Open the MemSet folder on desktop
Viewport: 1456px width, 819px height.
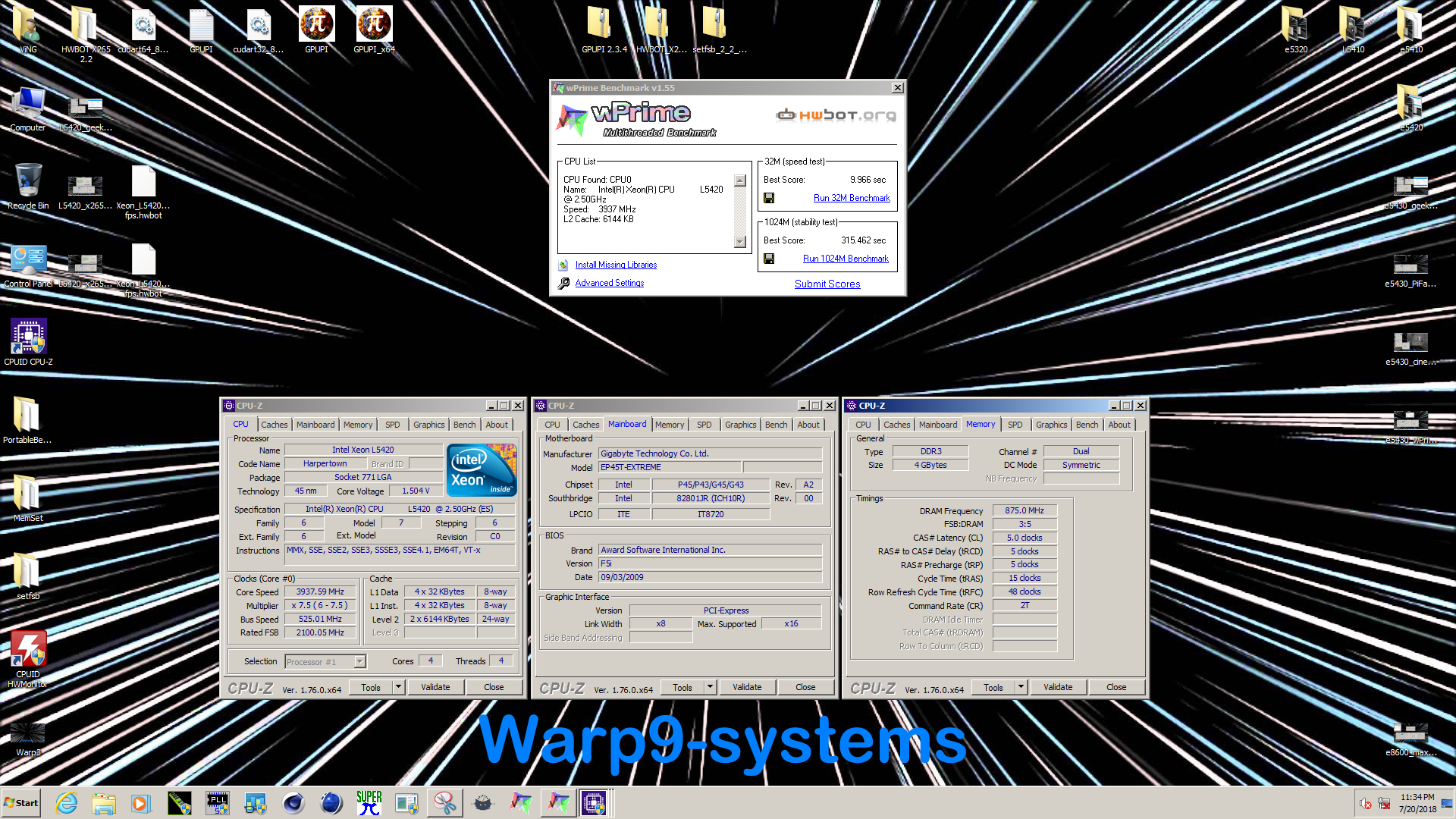tap(28, 493)
